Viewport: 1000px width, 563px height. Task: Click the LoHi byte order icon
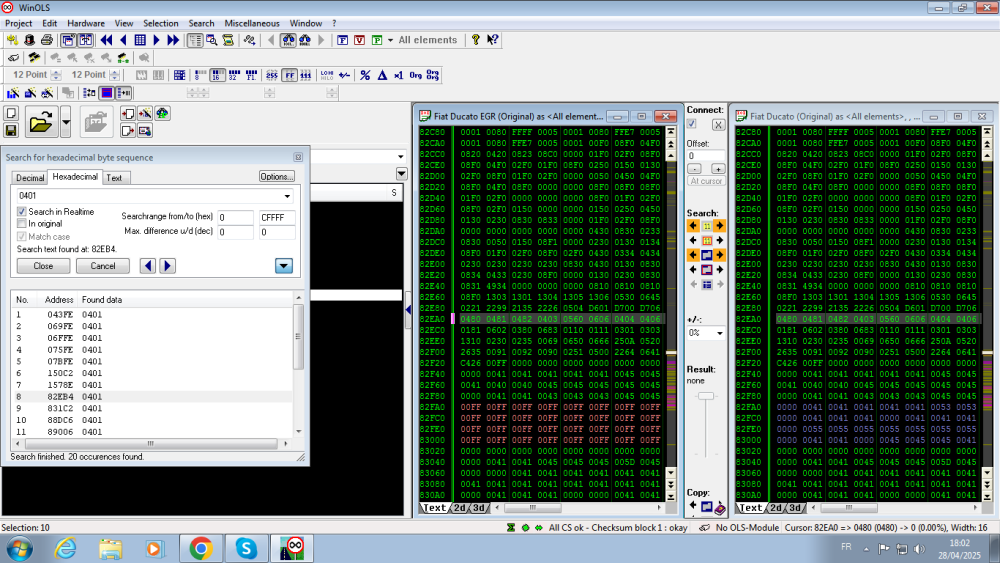point(327,75)
